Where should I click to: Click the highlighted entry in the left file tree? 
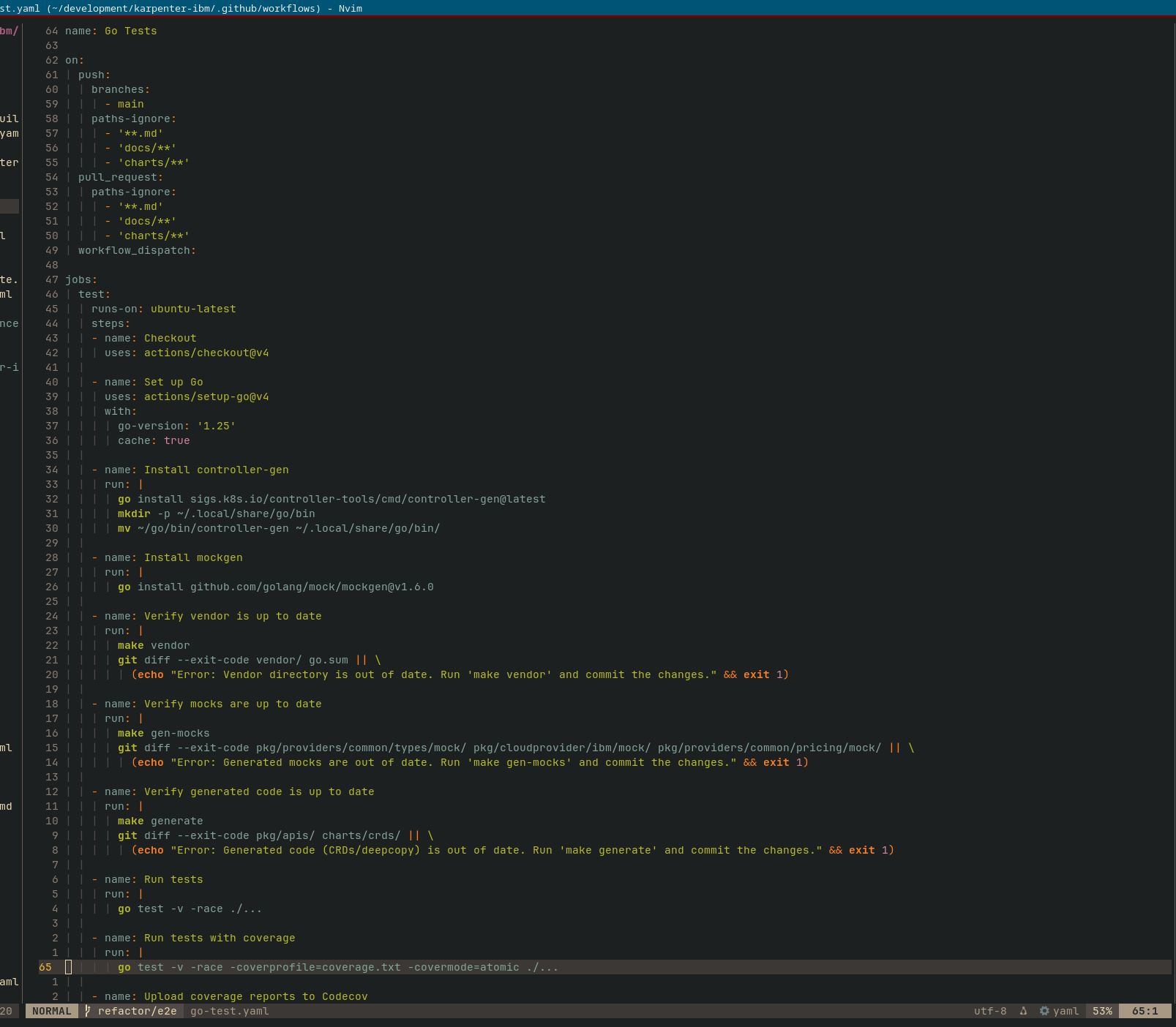click(x=10, y=206)
